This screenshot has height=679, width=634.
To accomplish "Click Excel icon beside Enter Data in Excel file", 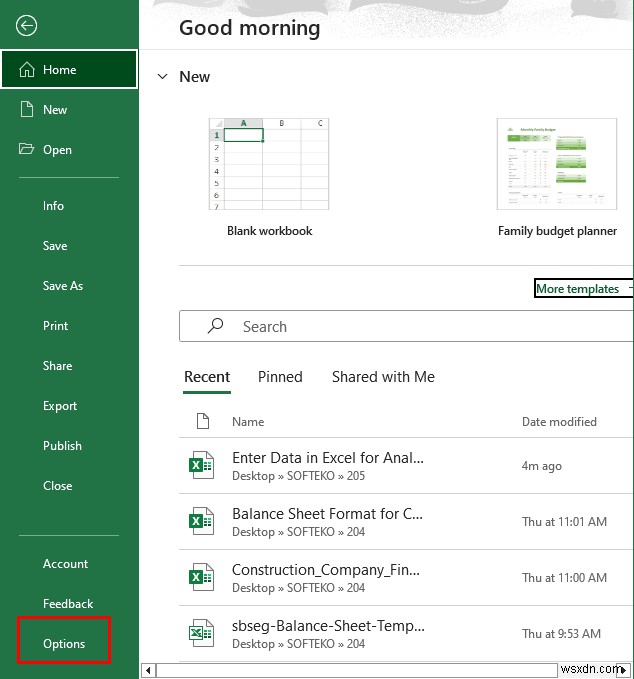I will click(201, 465).
